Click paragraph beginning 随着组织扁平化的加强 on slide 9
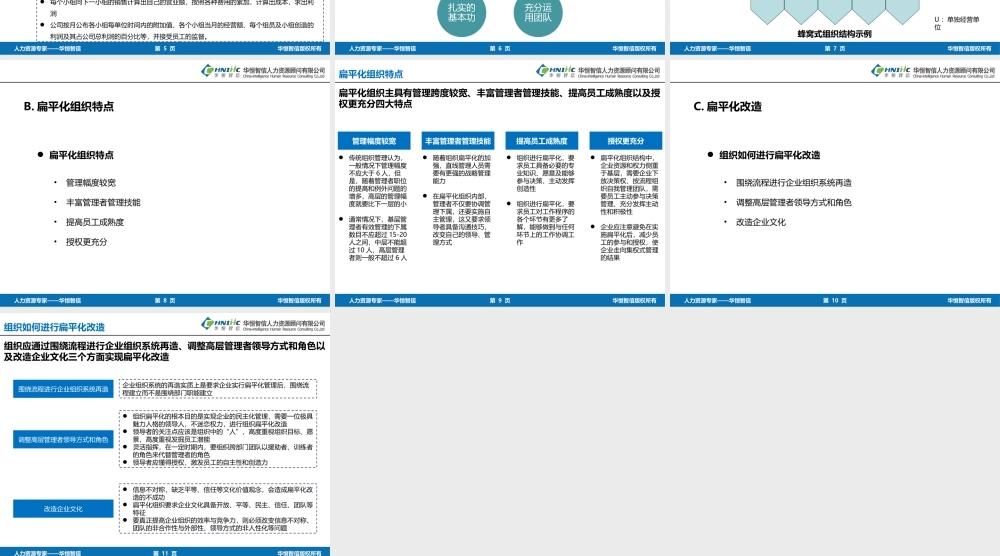The width and height of the screenshot is (1000, 556). [x=462, y=169]
